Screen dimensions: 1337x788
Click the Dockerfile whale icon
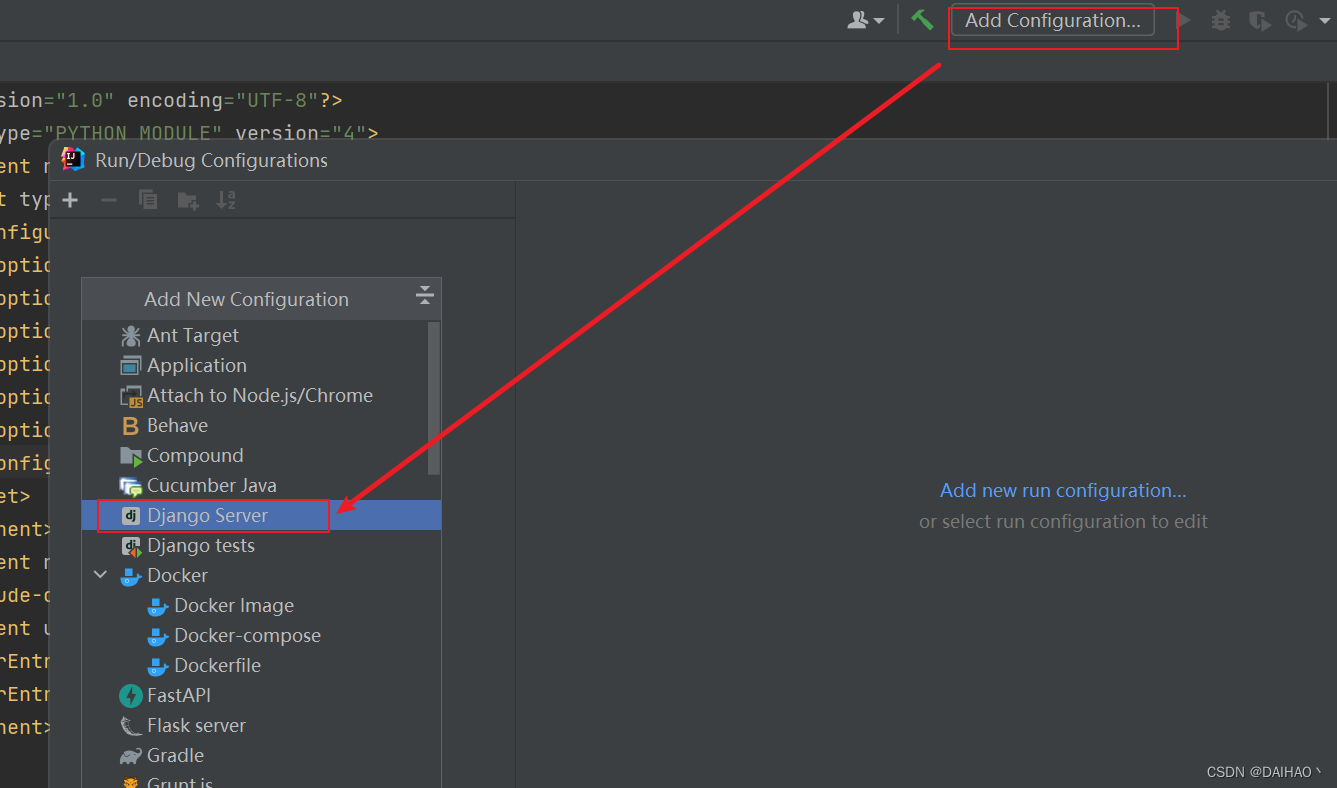(158, 666)
